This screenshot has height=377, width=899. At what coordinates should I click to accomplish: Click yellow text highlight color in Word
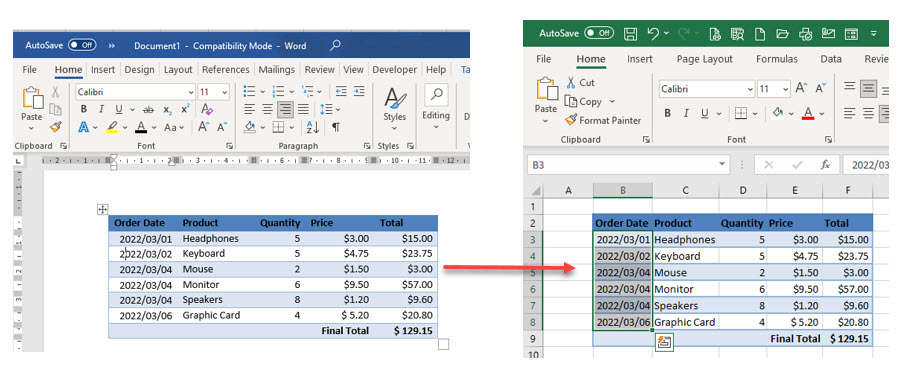pos(113,127)
